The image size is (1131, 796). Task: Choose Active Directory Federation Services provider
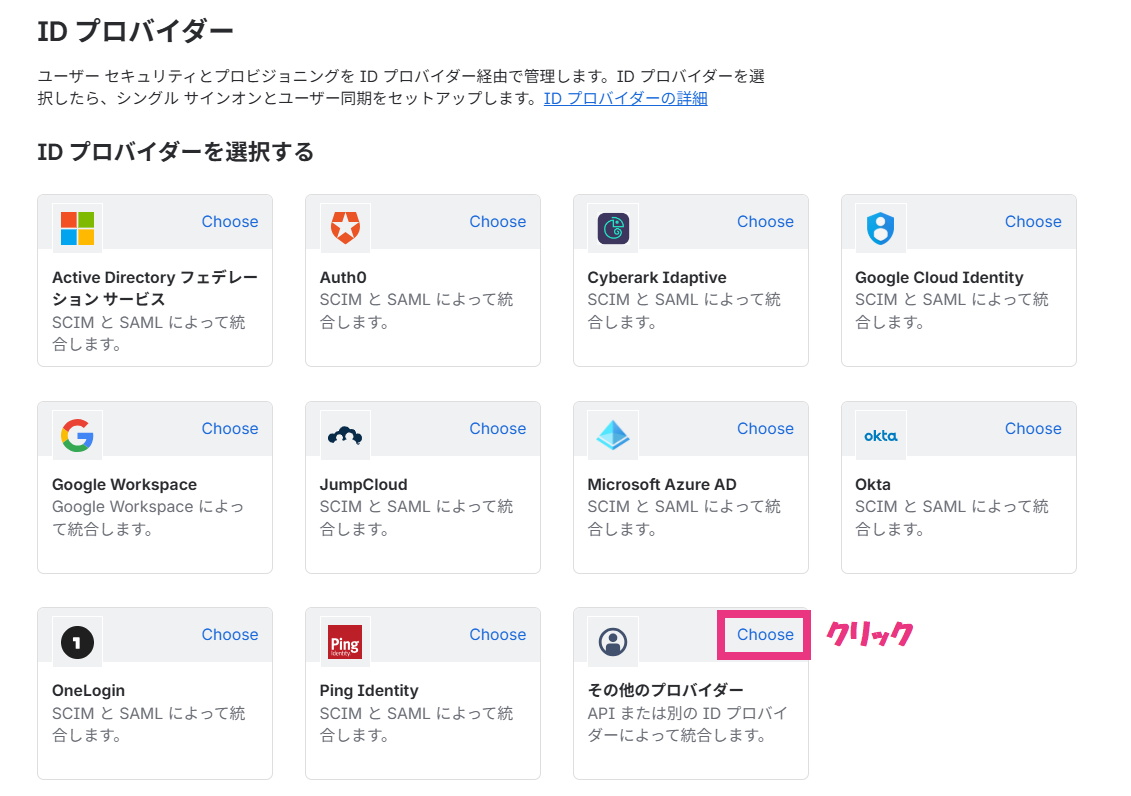pos(230,221)
